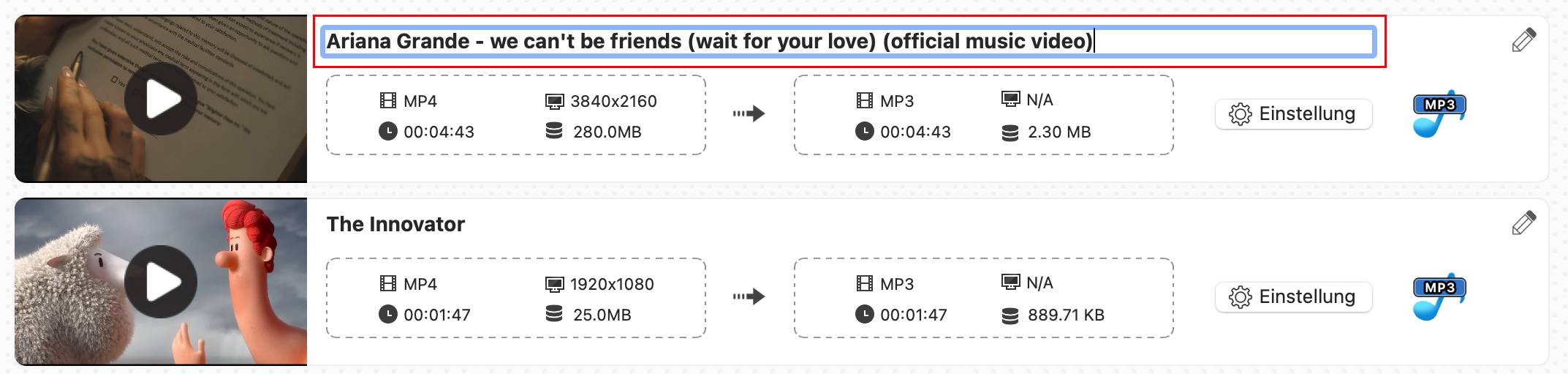Click the conversion arrow in the Ariana Grande row
Image resolution: width=1568 pixels, height=374 pixels.
[x=749, y=114]
